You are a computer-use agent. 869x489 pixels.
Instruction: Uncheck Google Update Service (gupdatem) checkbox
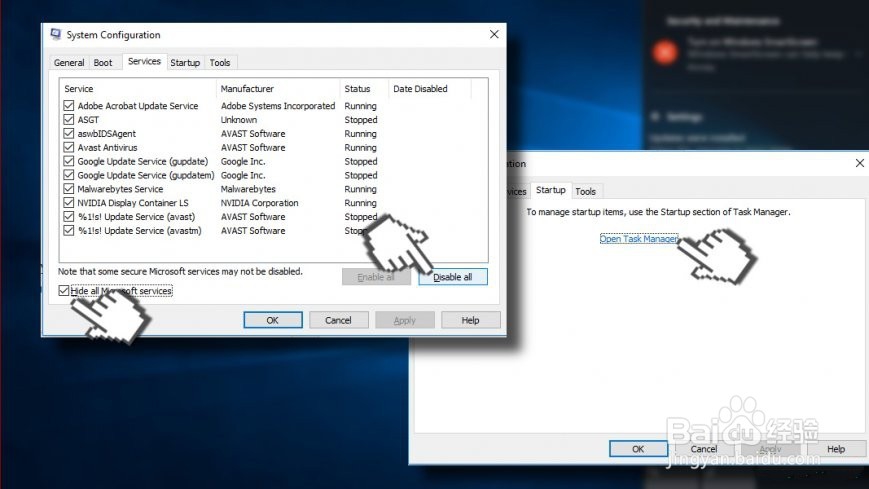(69, 175)
